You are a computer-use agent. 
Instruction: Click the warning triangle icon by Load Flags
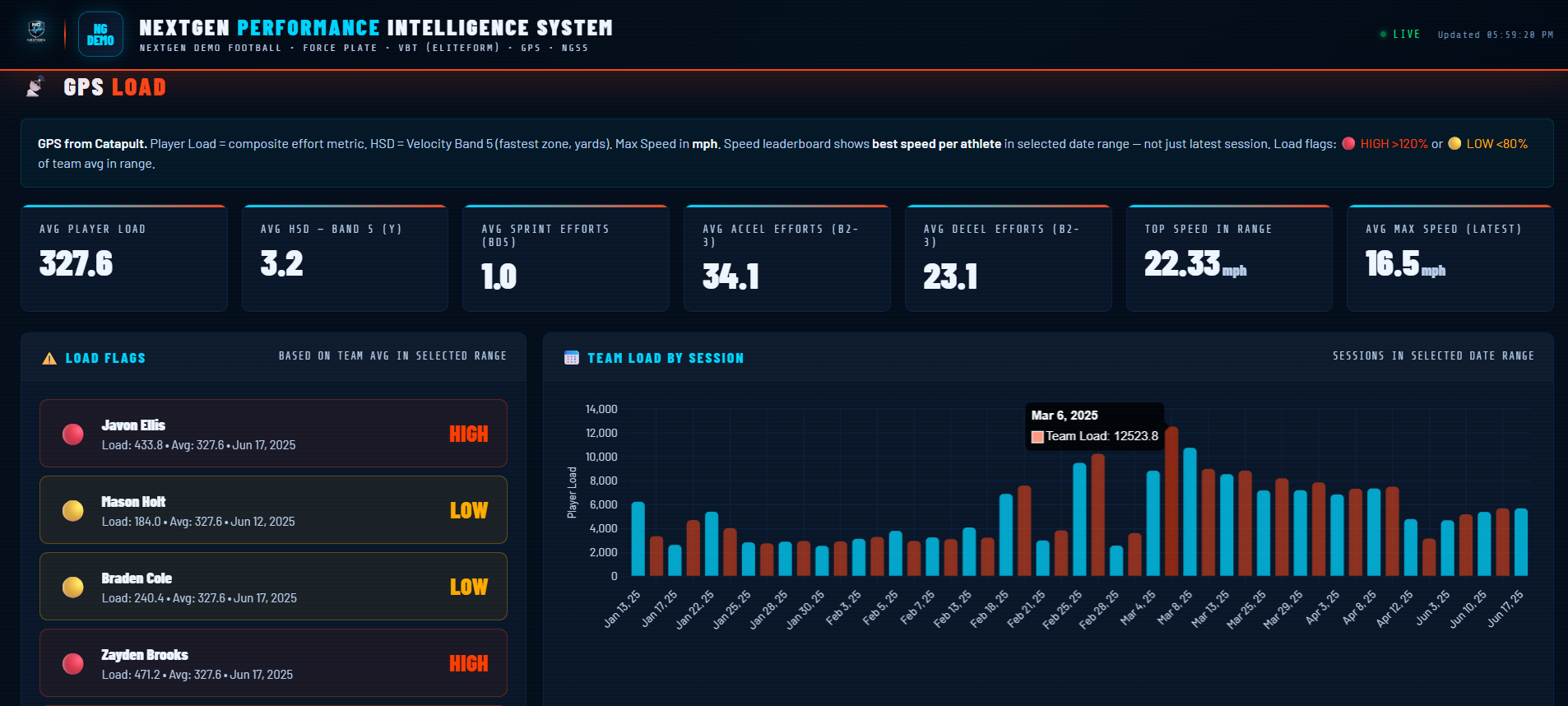point(49,359)
